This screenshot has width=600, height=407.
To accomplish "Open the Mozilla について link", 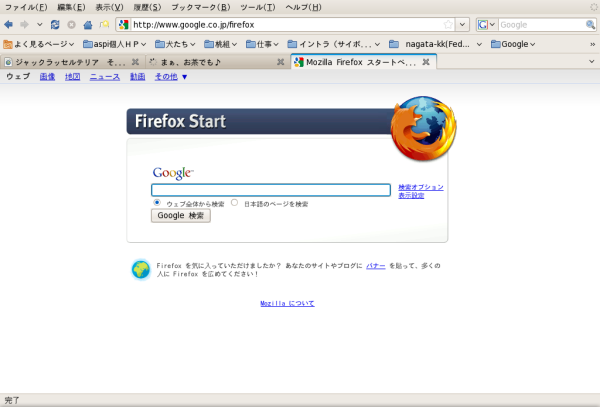I will click(287, 303).
